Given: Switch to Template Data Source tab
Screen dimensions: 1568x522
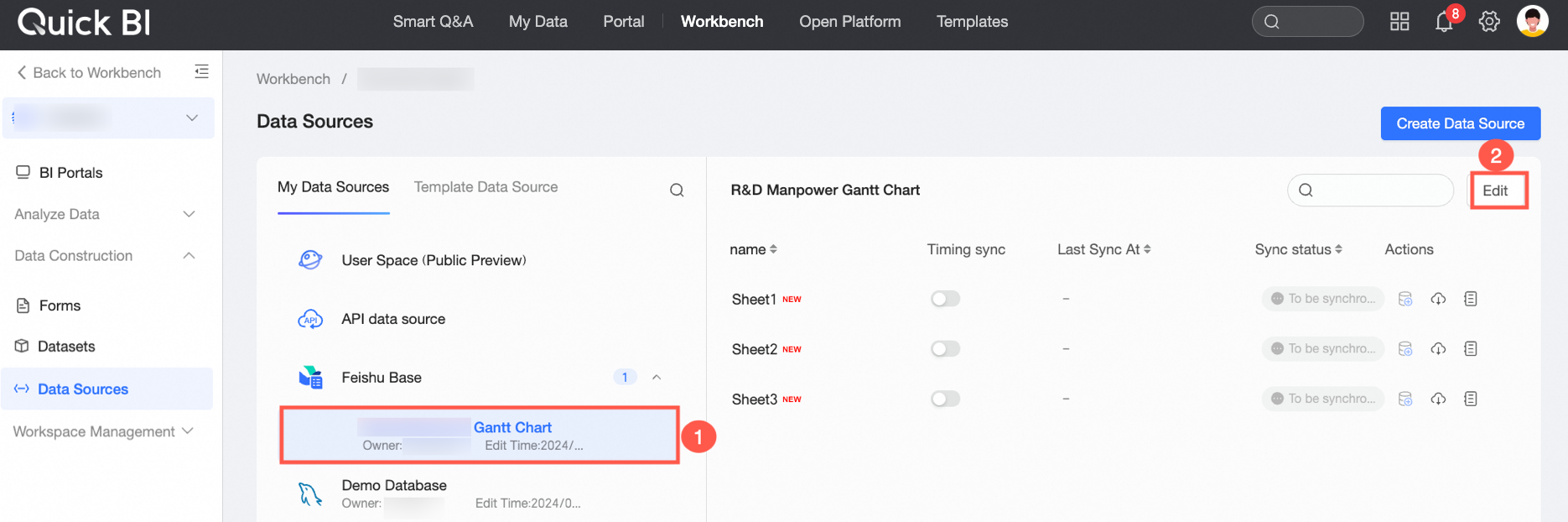Looking at the screenshot, I should click(485, 187).
